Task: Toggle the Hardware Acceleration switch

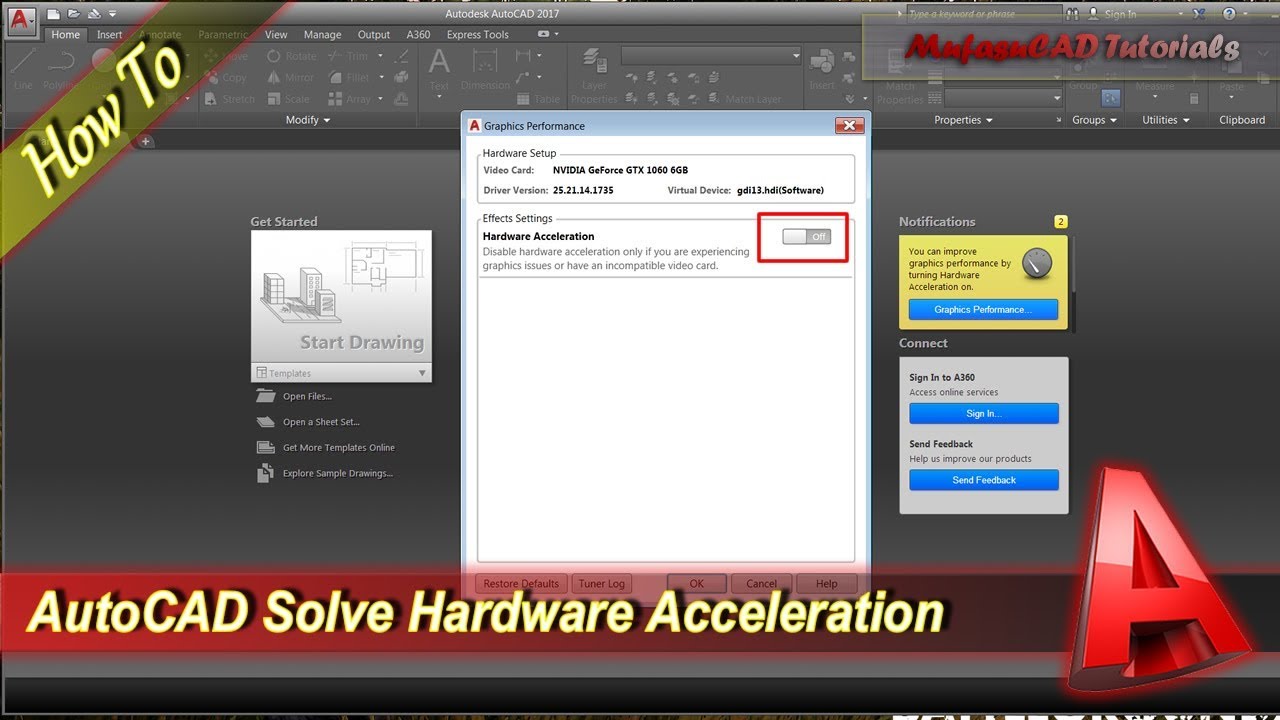Action: click(x=807, y=237)
